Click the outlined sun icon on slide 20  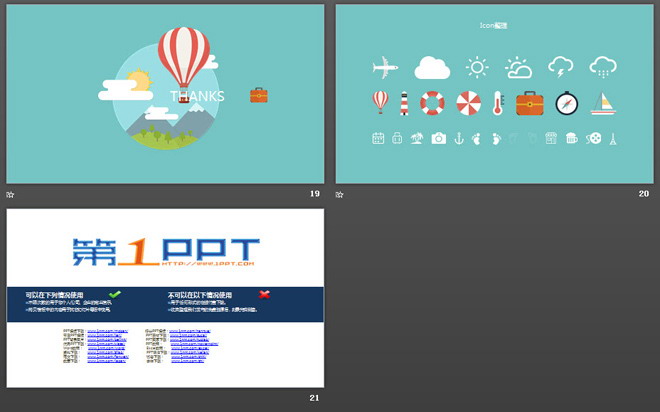coord(477,67)
